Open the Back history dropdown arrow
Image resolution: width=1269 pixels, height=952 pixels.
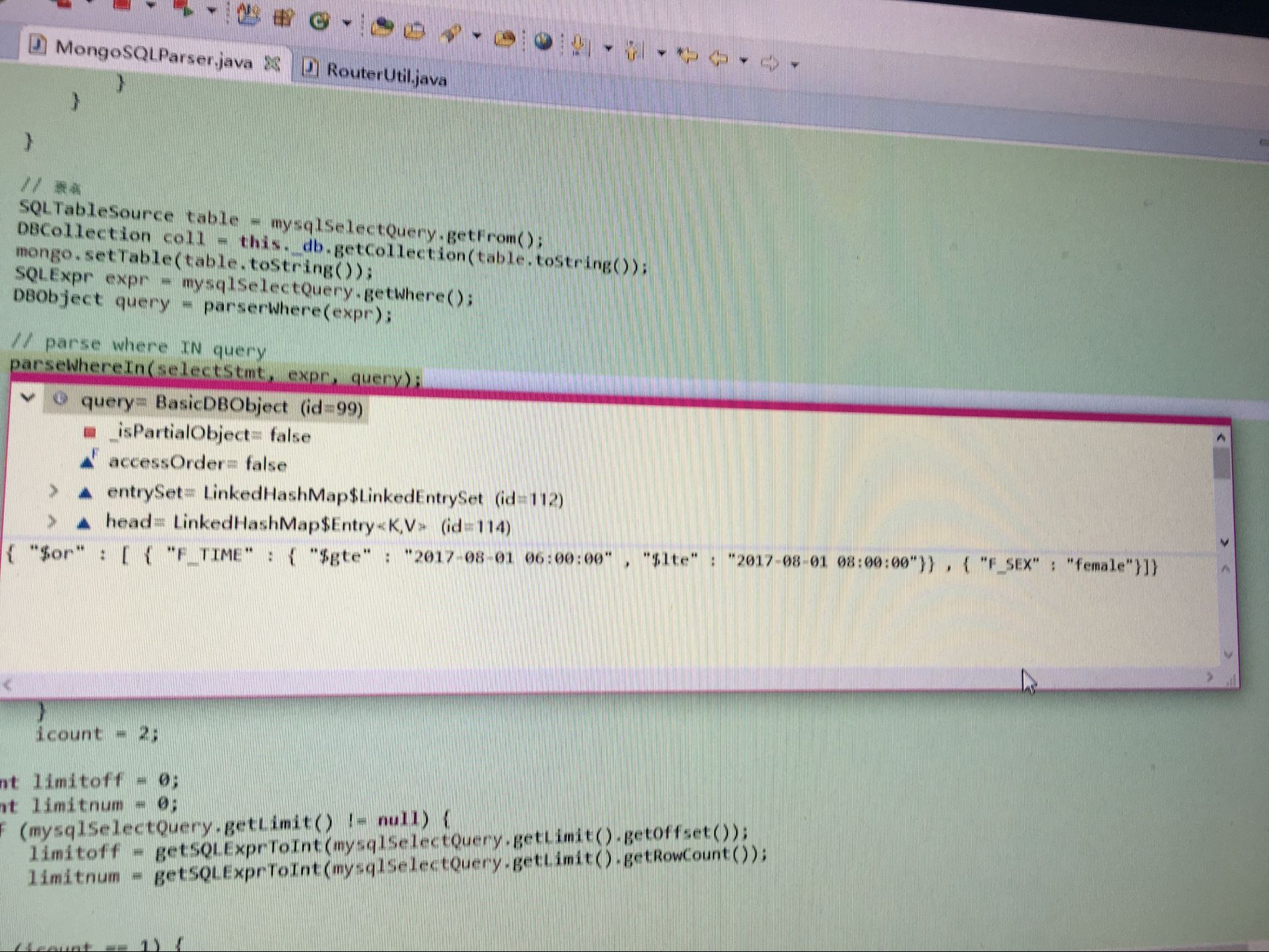point(744,61)
